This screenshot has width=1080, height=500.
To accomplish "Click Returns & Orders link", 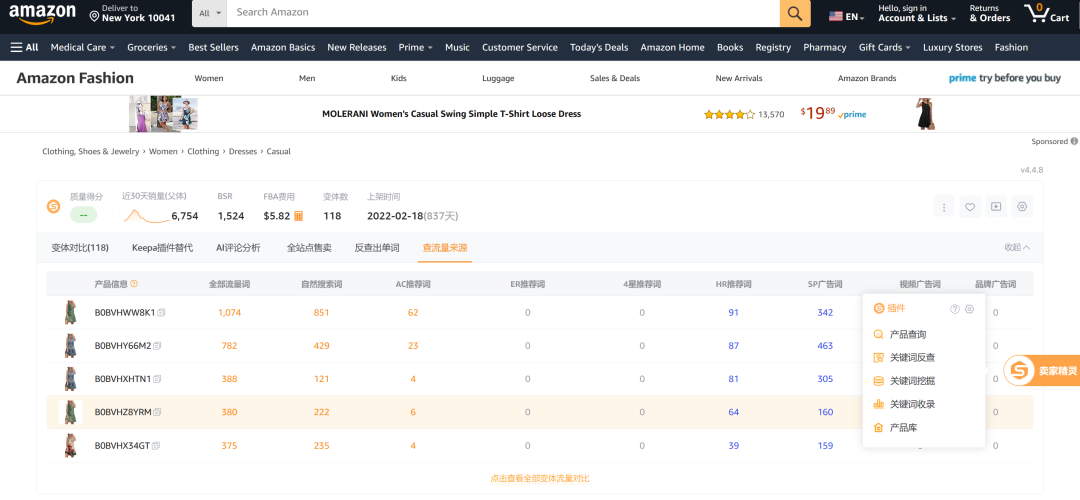I will click(x=990, y=13).
